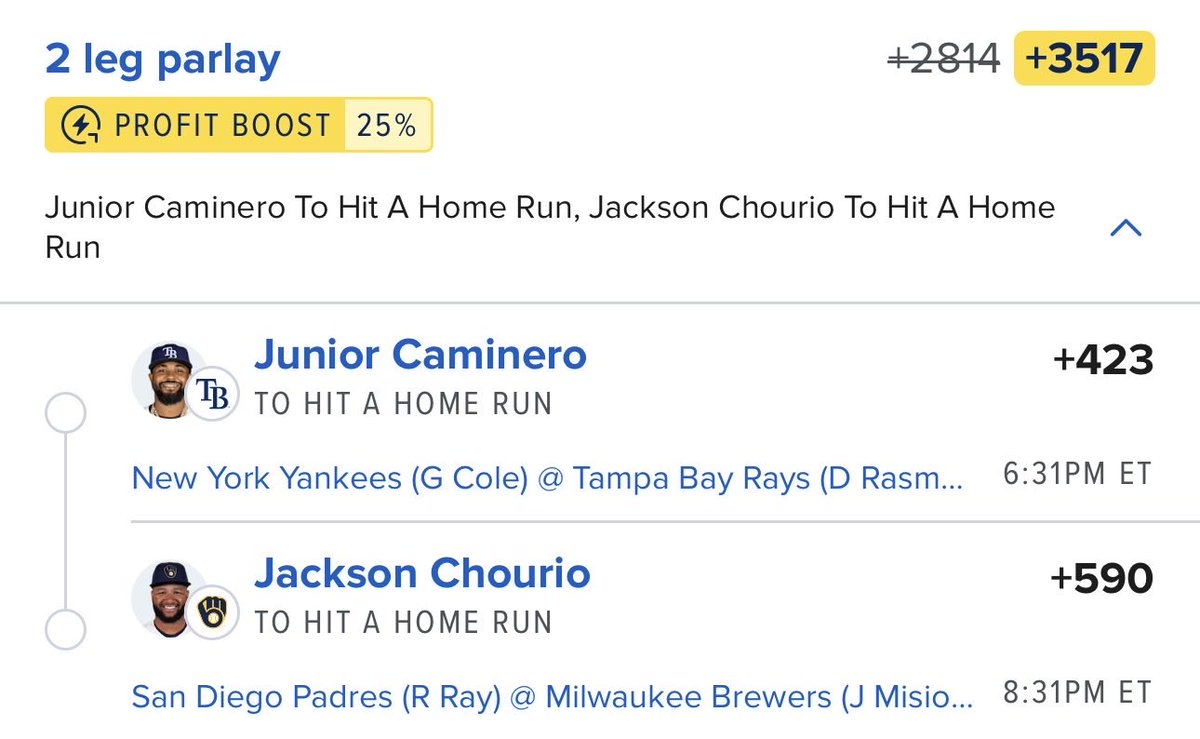
Task: Select the Junior Caminero leg status circle
Action: (x=66, y=413)
